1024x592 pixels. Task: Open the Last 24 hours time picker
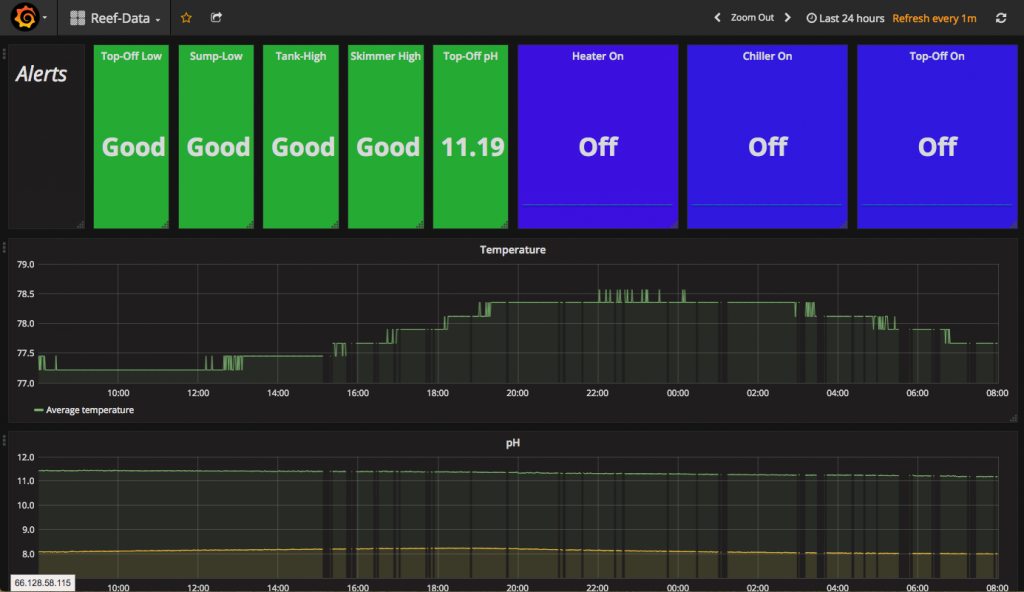(x=845, y=18)
